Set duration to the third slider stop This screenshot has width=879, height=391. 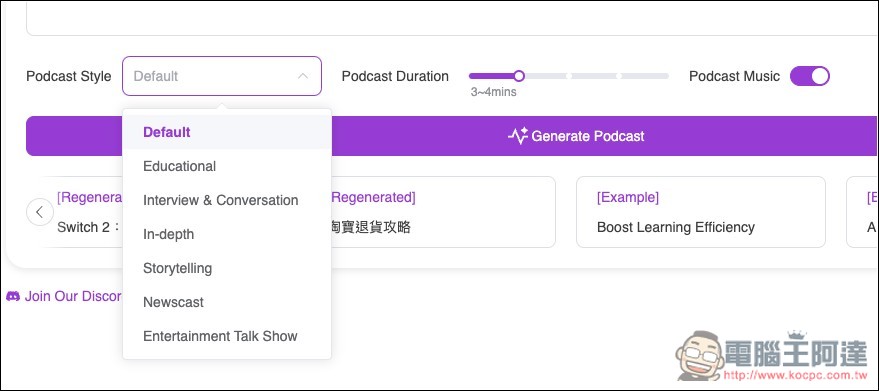coord(568,76)
